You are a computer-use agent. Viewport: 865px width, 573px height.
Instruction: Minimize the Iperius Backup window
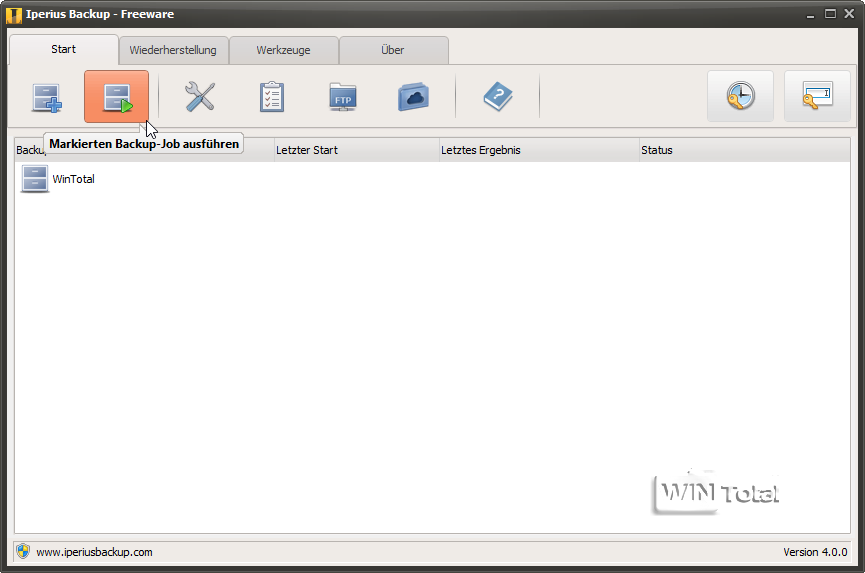810,15
